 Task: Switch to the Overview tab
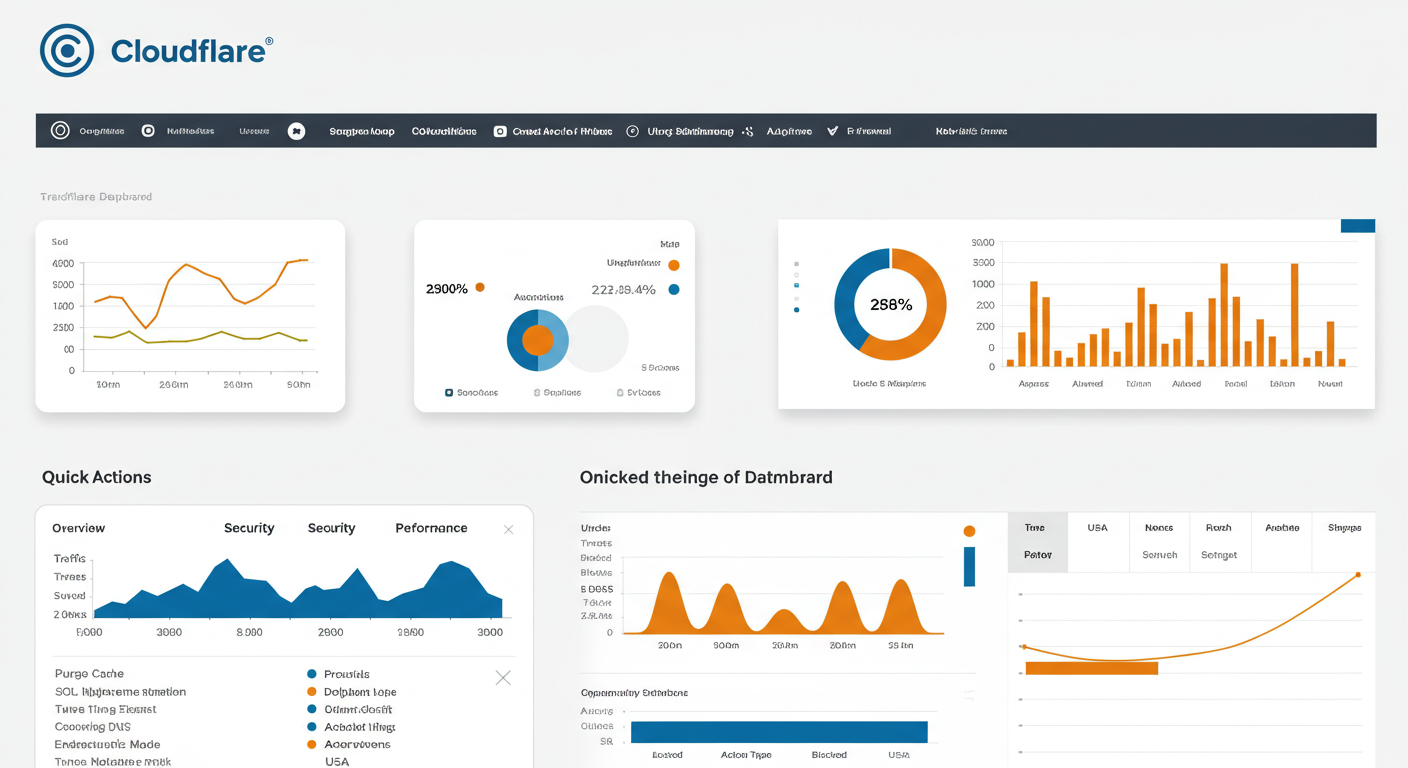[78, 528]
